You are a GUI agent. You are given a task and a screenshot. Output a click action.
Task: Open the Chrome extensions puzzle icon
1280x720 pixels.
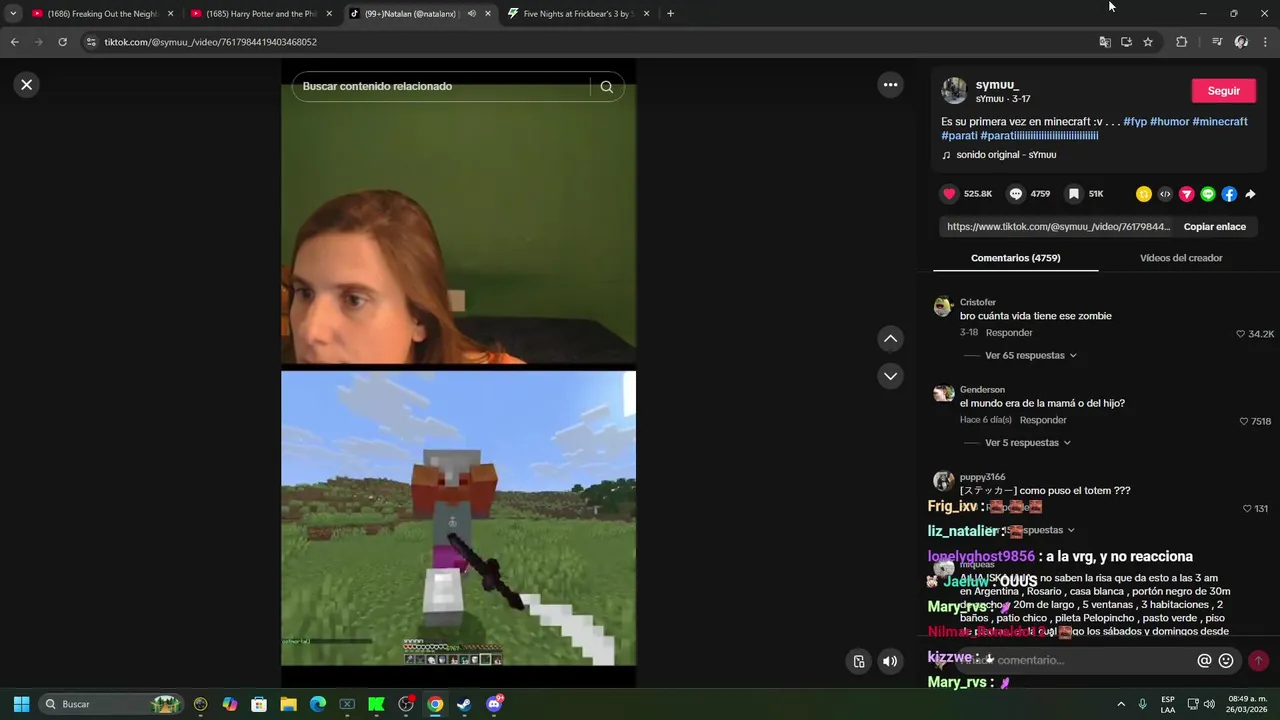pos(1181,42)
